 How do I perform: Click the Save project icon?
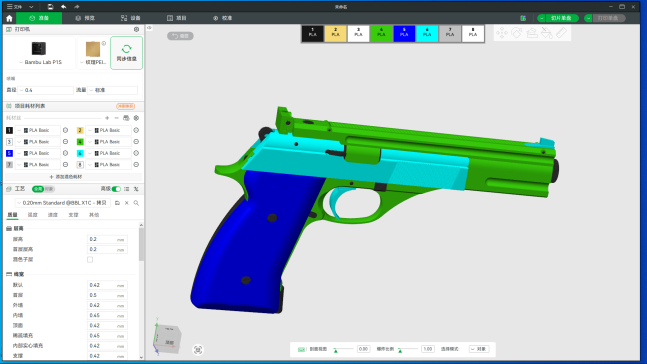click(50, 7)
